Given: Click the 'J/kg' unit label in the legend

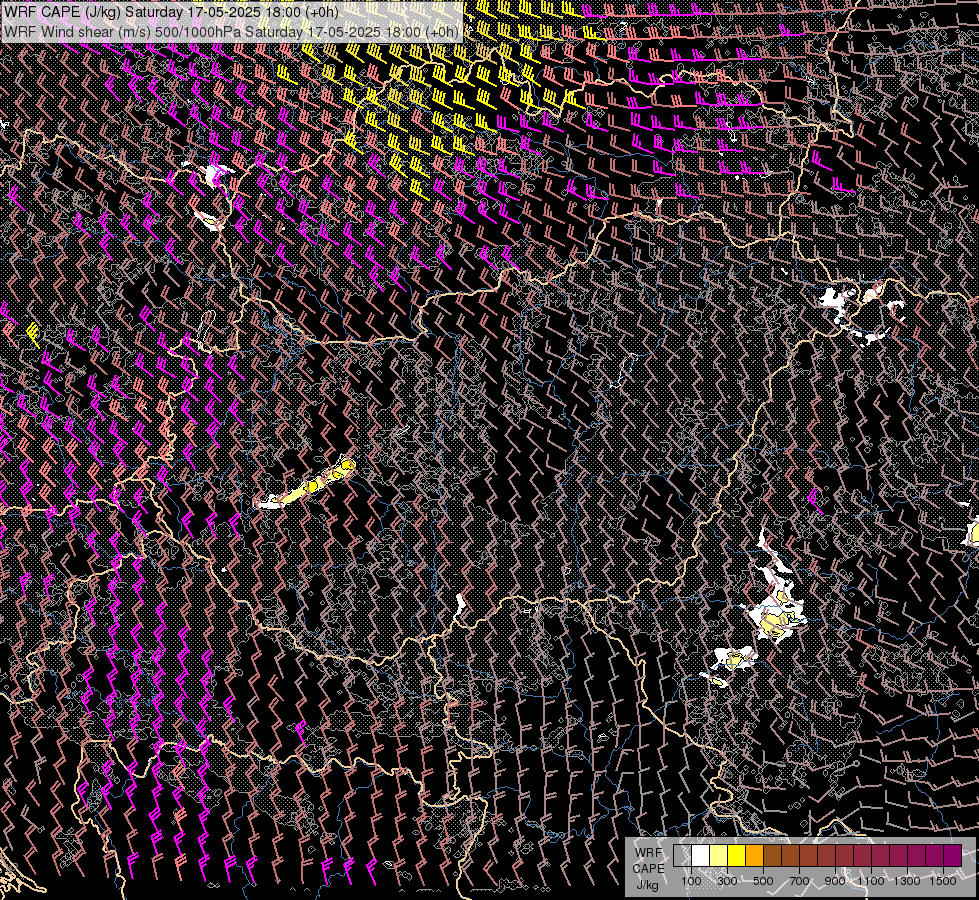Looking at the screenshot, I should 647,884.
